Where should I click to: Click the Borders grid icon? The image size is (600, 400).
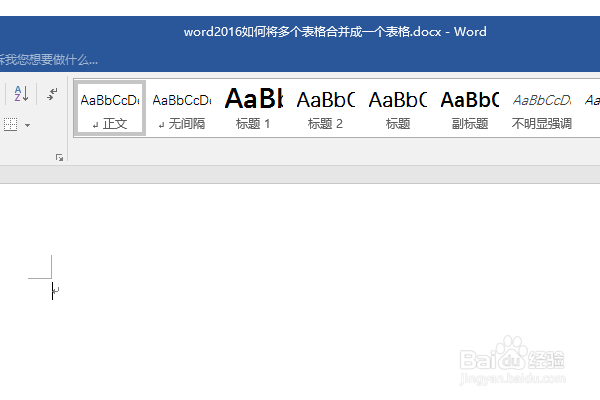11,125
